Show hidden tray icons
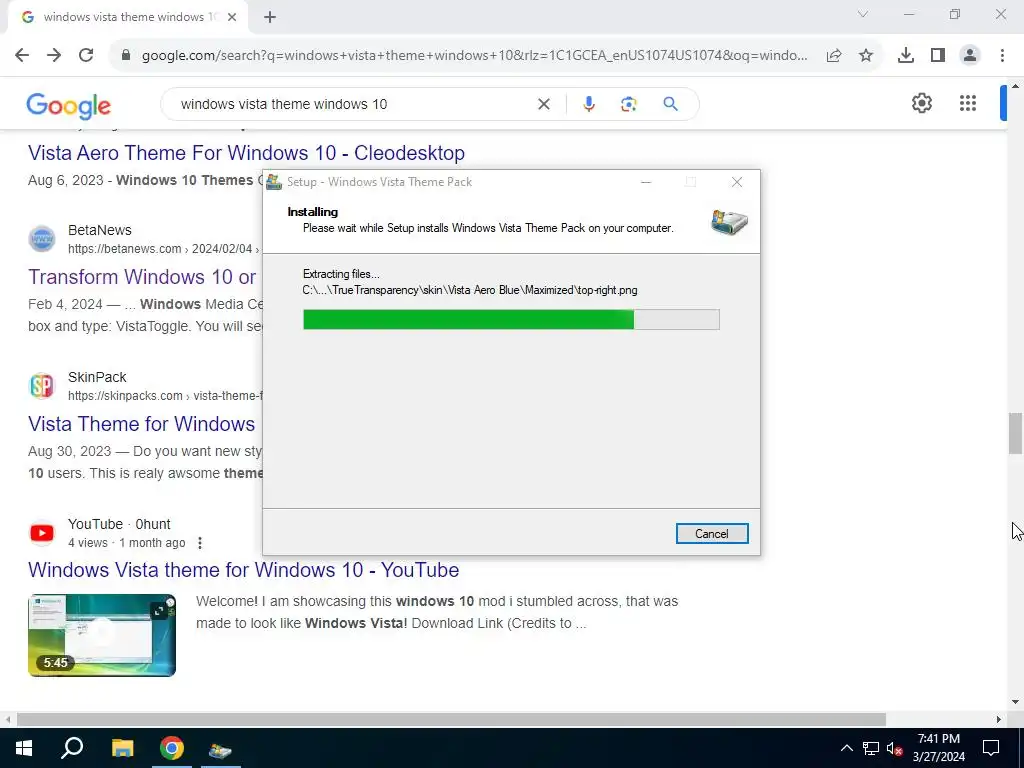The image size is (1024, 768). click(x=846, y=748)
